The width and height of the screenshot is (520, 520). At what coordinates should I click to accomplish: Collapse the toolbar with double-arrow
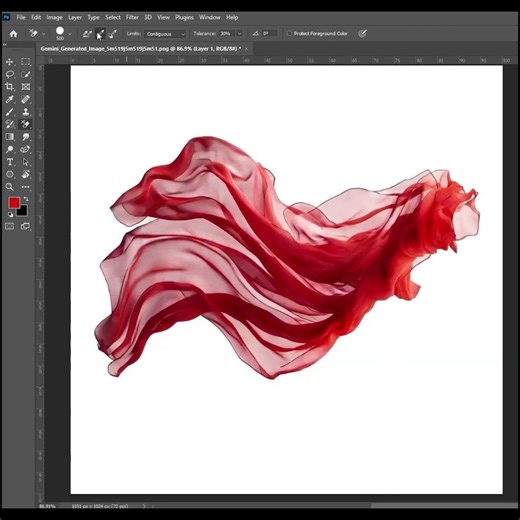pyautogui.click(x=5, y=44)
